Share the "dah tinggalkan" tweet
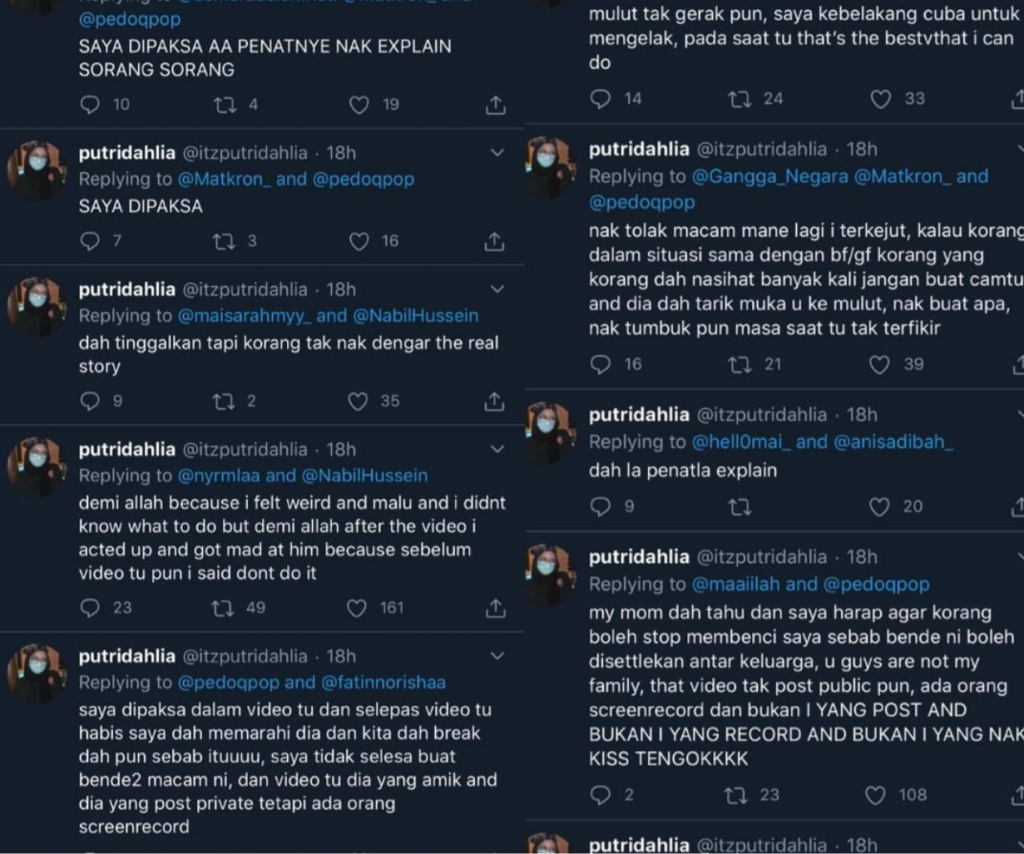 point(494,402)
